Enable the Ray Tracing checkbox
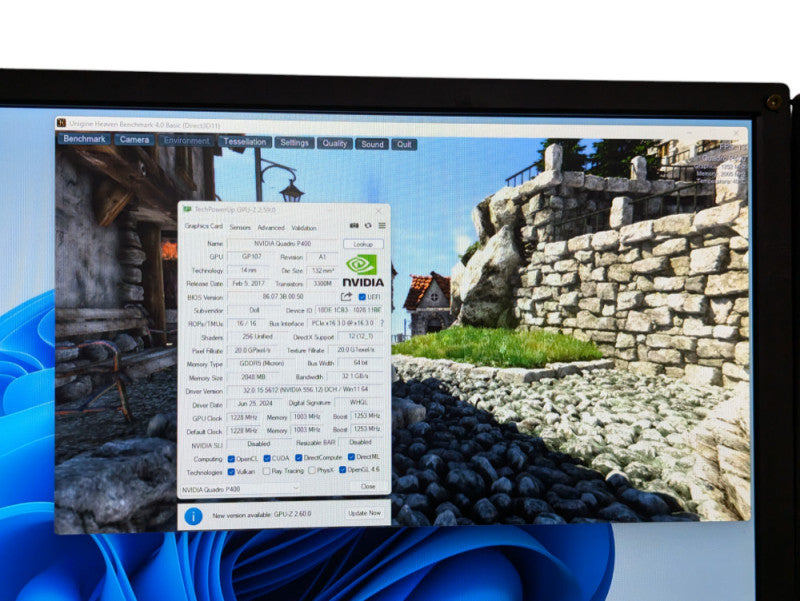This screenshot has height=601, width=800. [x=266, y=471]
